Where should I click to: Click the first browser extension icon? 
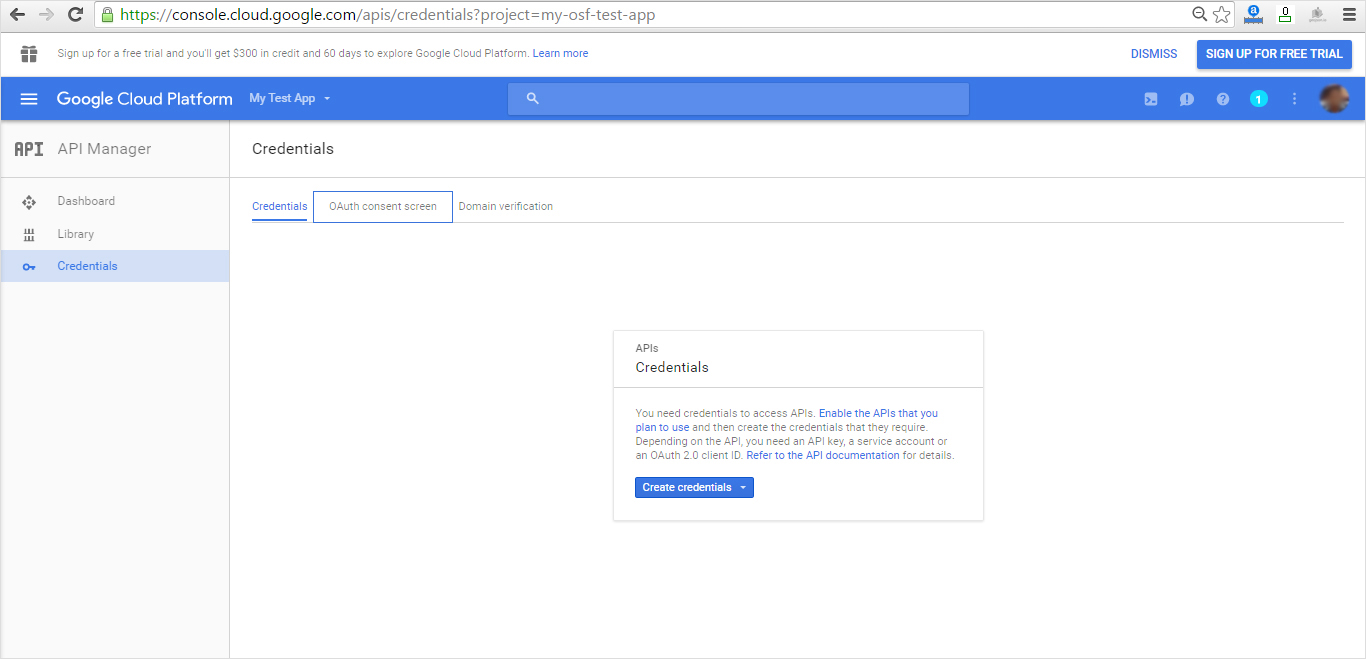tap(1253, 14)
